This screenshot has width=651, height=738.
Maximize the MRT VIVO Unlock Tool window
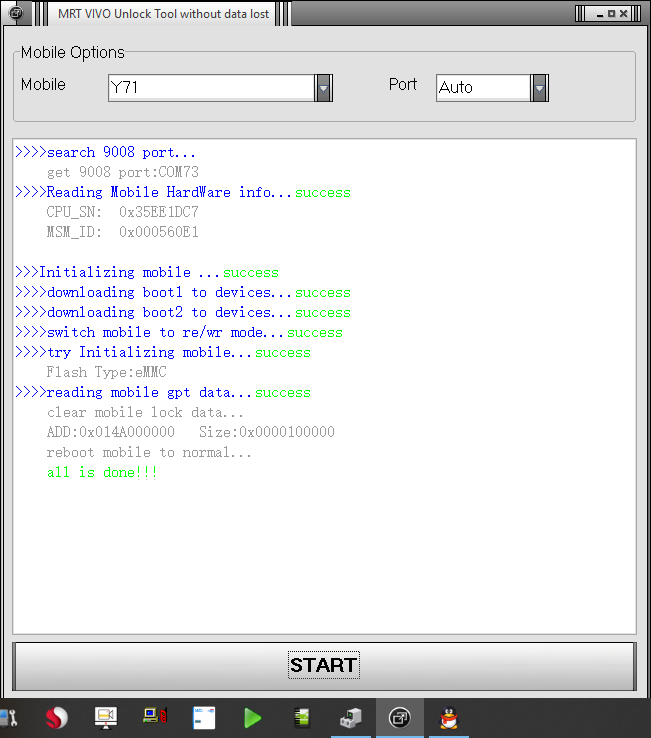(x=611, y=14)
